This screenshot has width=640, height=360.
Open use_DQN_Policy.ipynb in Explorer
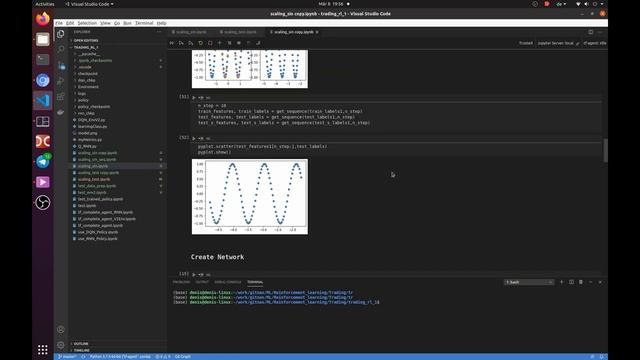point(98,232)
